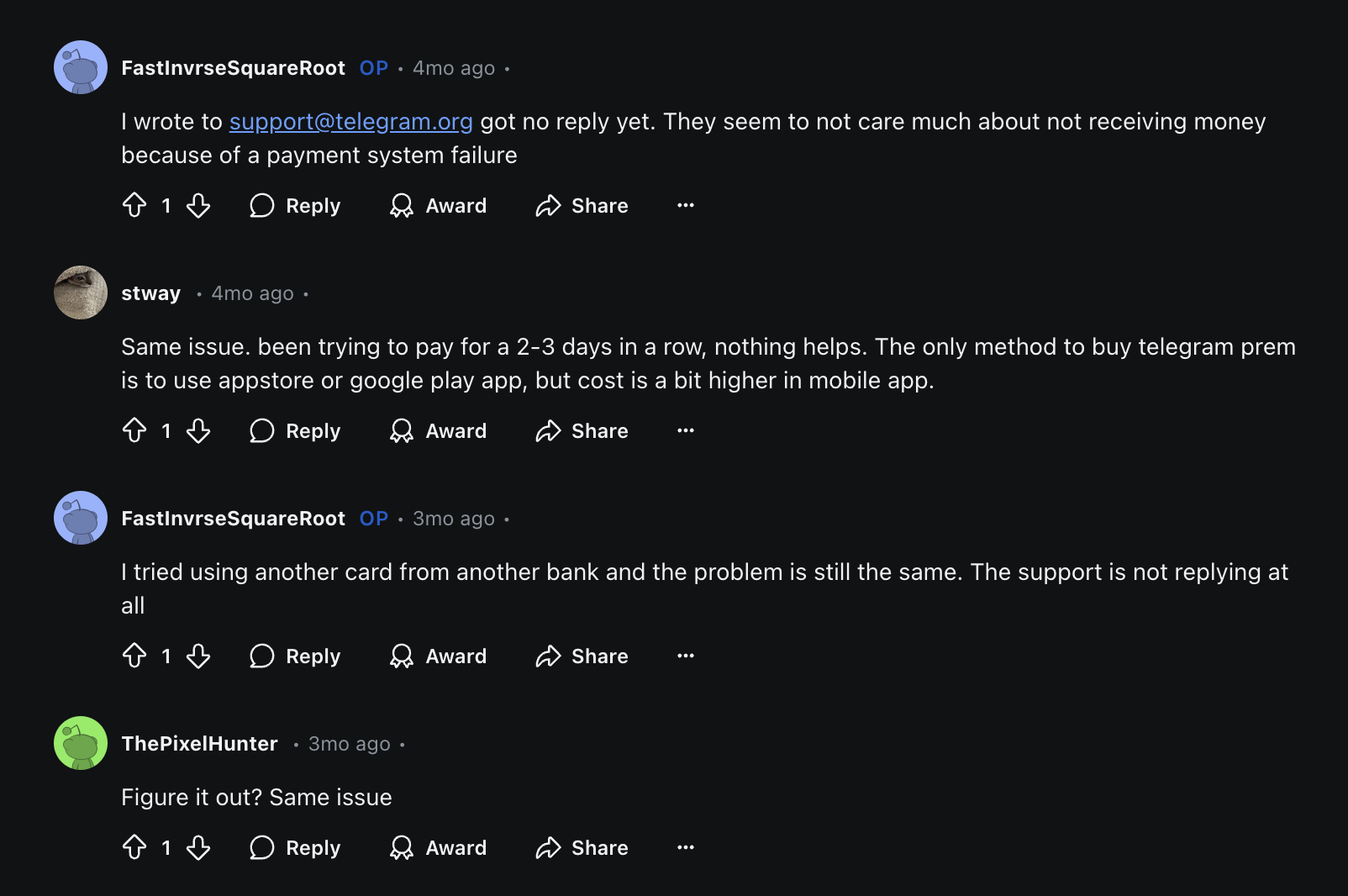
Task: Open stway's user profile name
Action: click(151, 293)
